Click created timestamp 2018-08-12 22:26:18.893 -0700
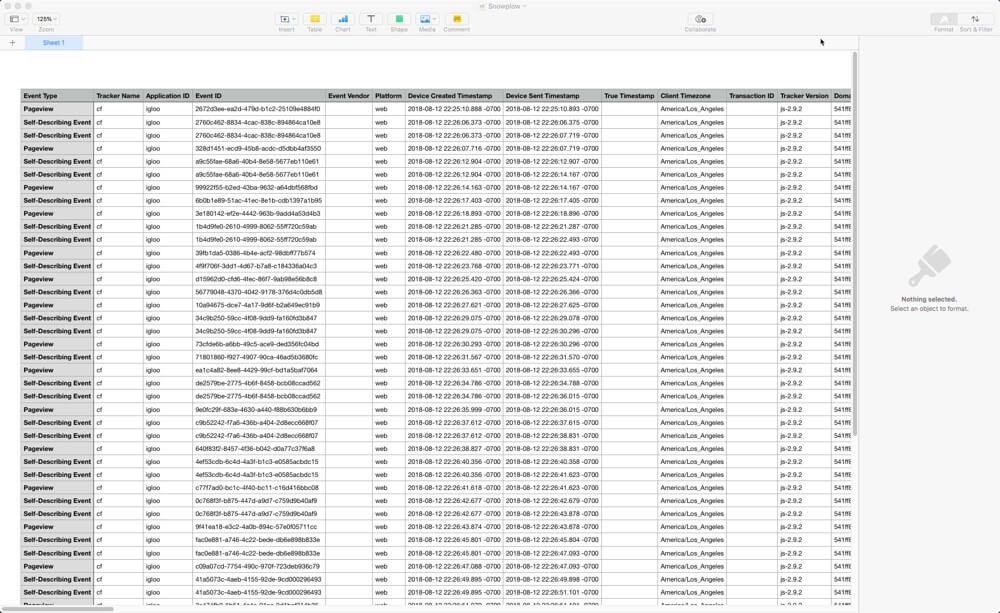 click(x=454, y=214)
